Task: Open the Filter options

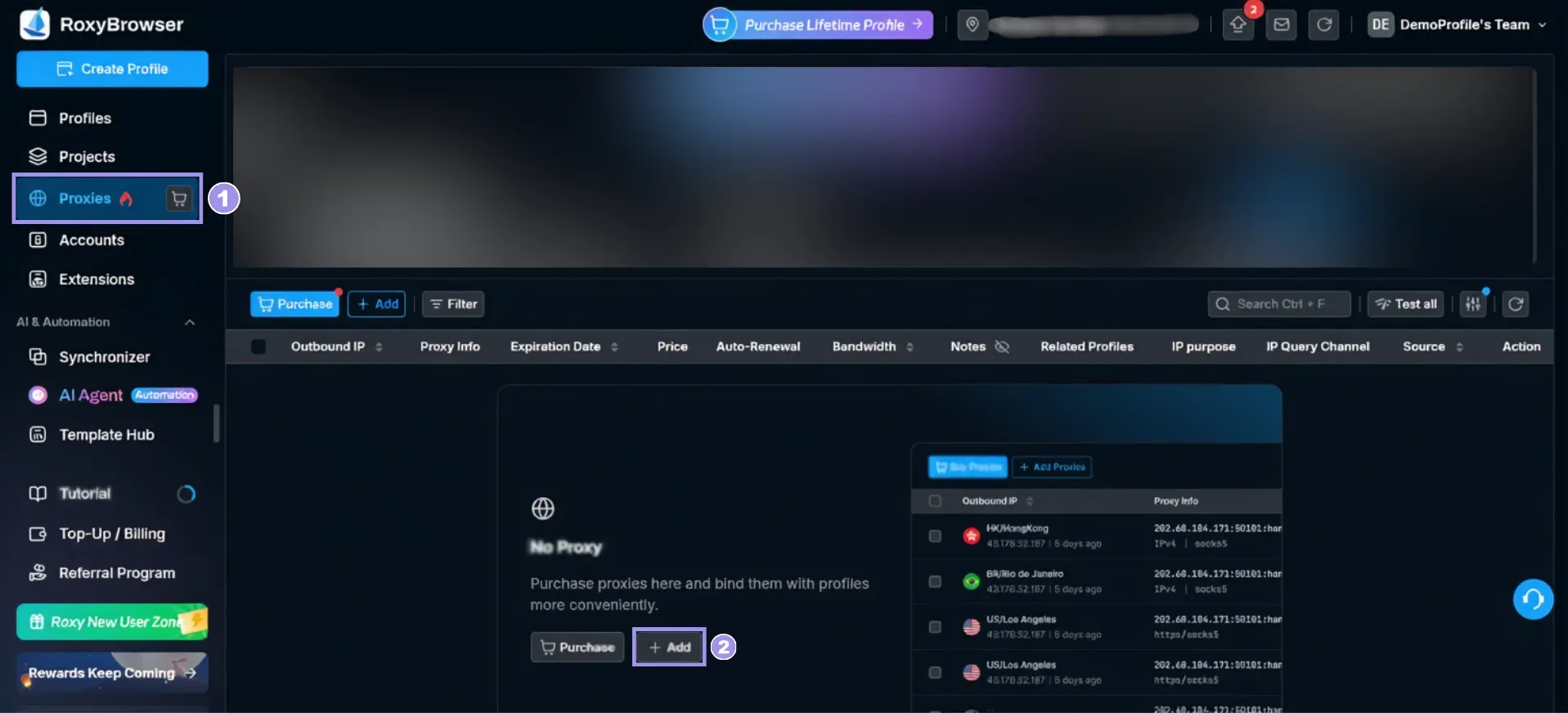Action: point(453,304)
